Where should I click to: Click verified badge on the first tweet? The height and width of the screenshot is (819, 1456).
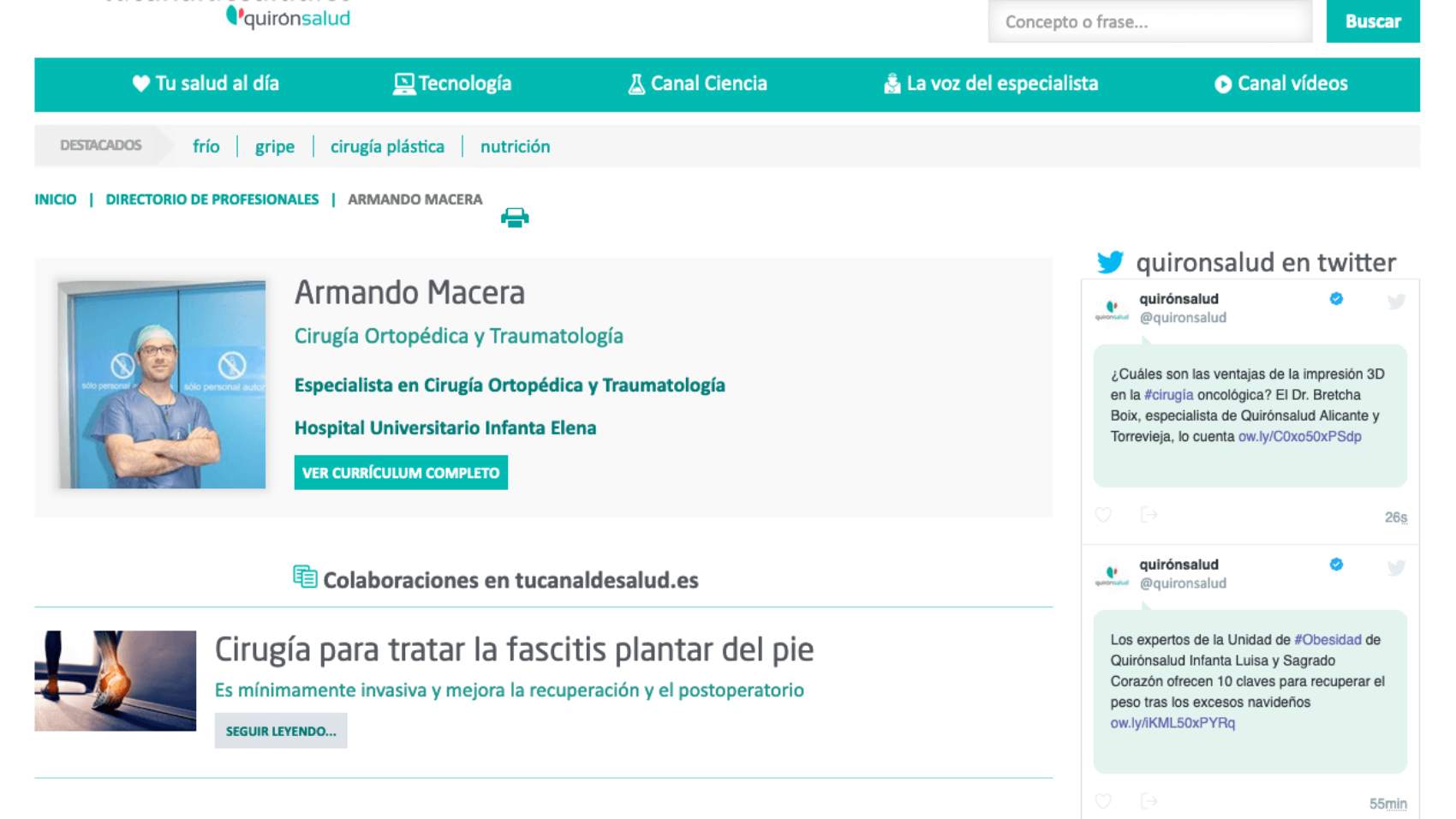coord(1336,299)
